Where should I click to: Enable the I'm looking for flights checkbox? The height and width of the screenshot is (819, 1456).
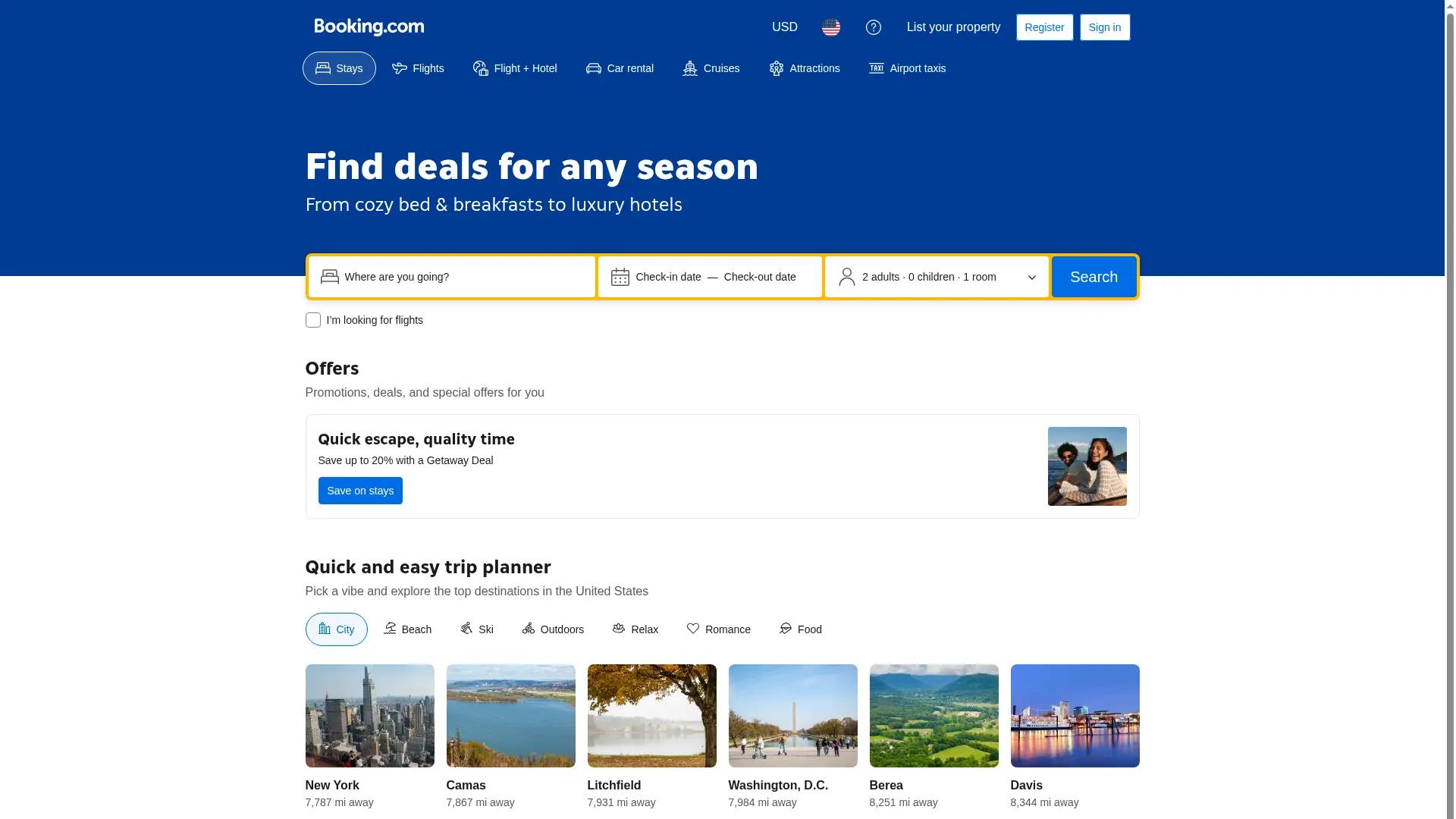click(313, 320)
